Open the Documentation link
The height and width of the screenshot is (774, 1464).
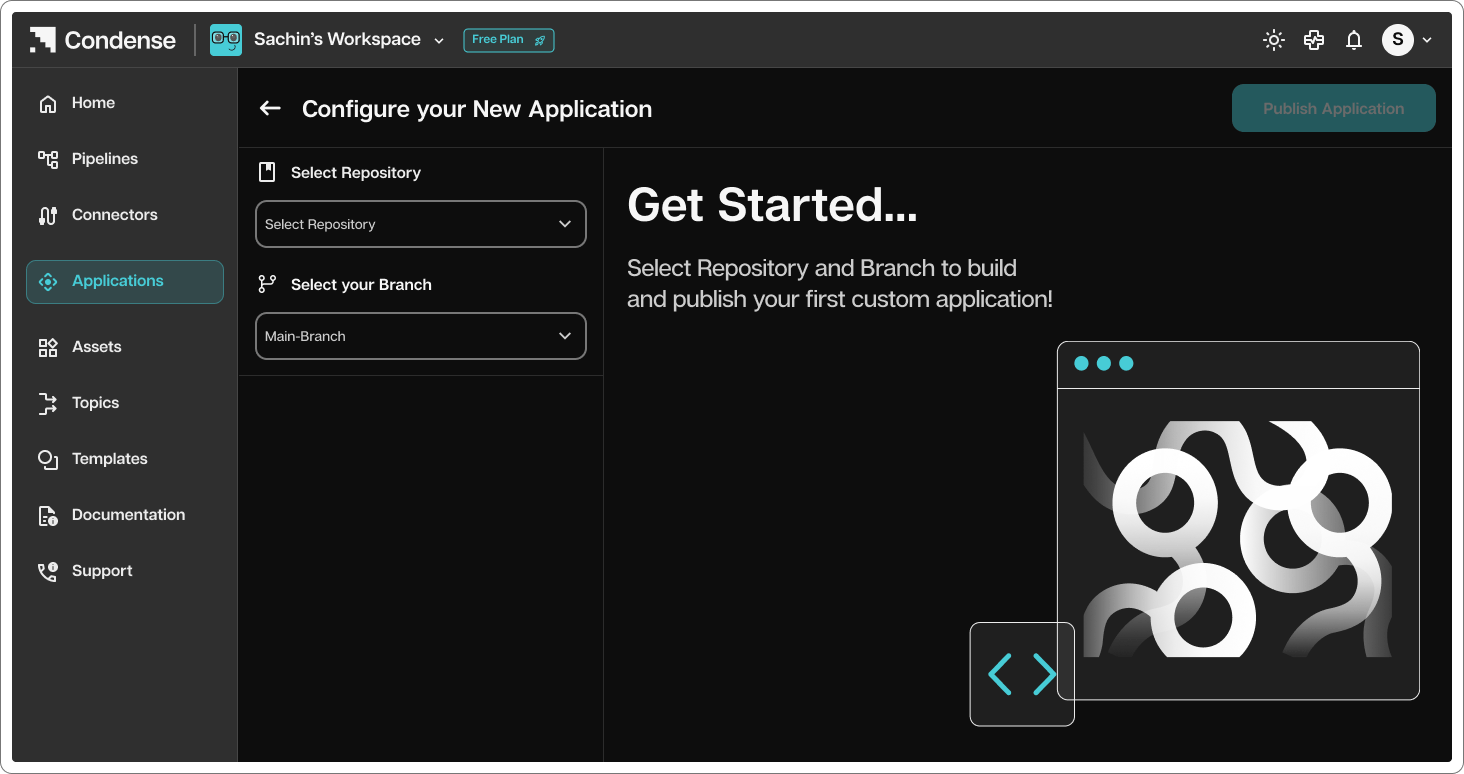pyautogui.click(x=125, y=515)
